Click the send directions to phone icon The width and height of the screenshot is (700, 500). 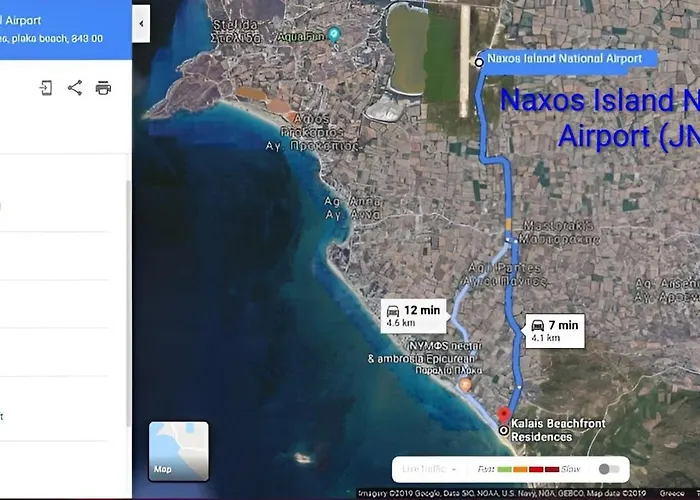(46, 88)
